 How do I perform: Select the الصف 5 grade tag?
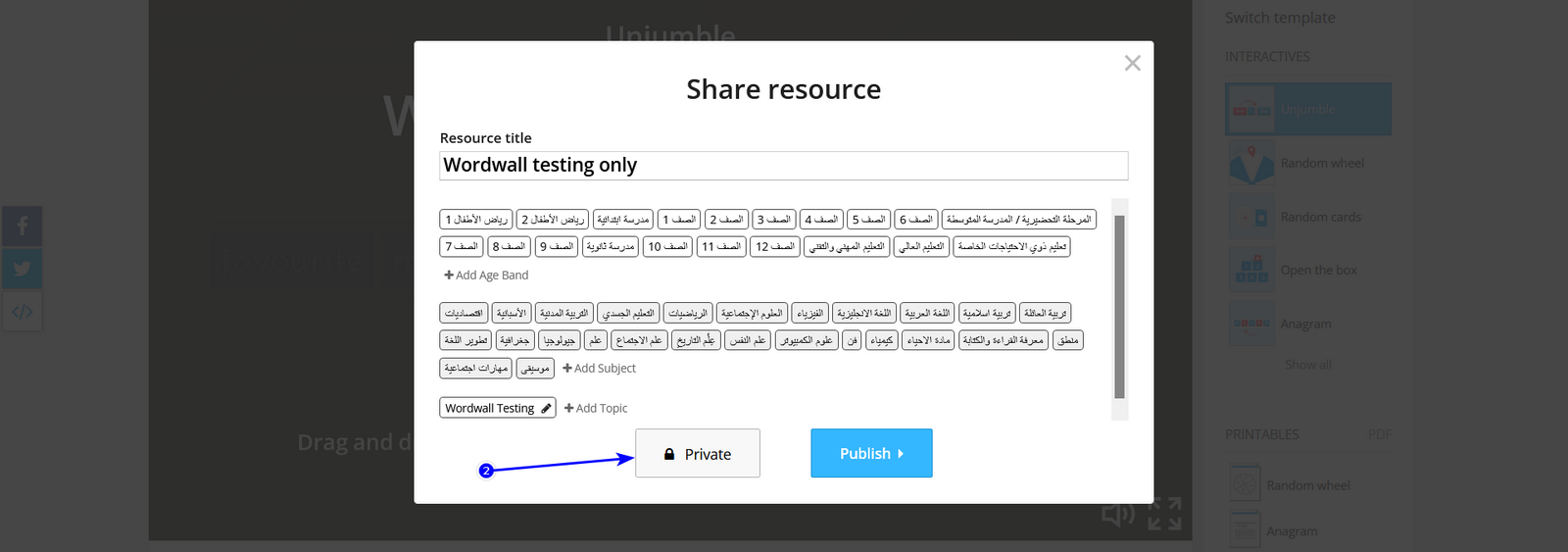point(868,220)
